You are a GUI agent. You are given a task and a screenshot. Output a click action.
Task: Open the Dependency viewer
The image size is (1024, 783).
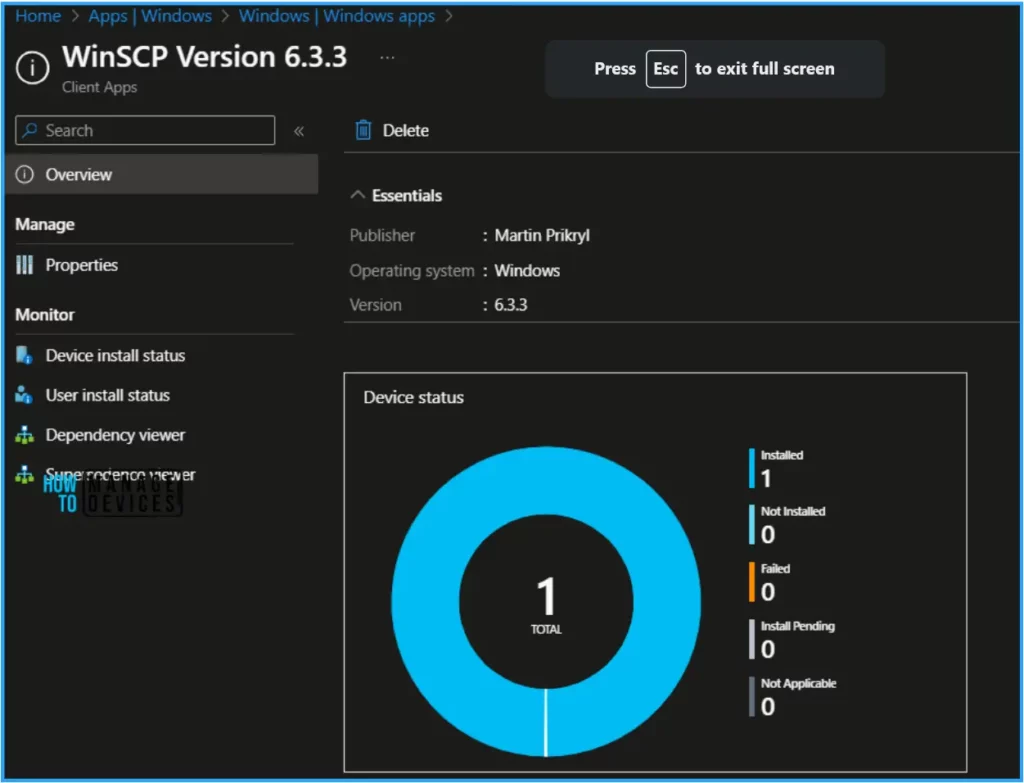[x=115, y=435]
